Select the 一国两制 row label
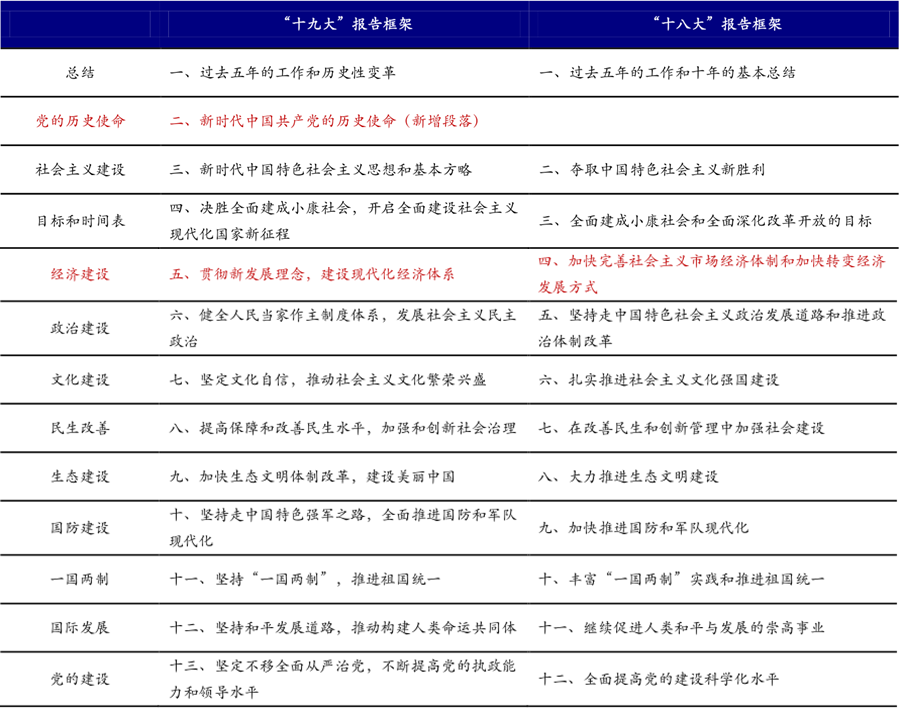Viewport: 900px width, 708px height. [x=80, y=579]
